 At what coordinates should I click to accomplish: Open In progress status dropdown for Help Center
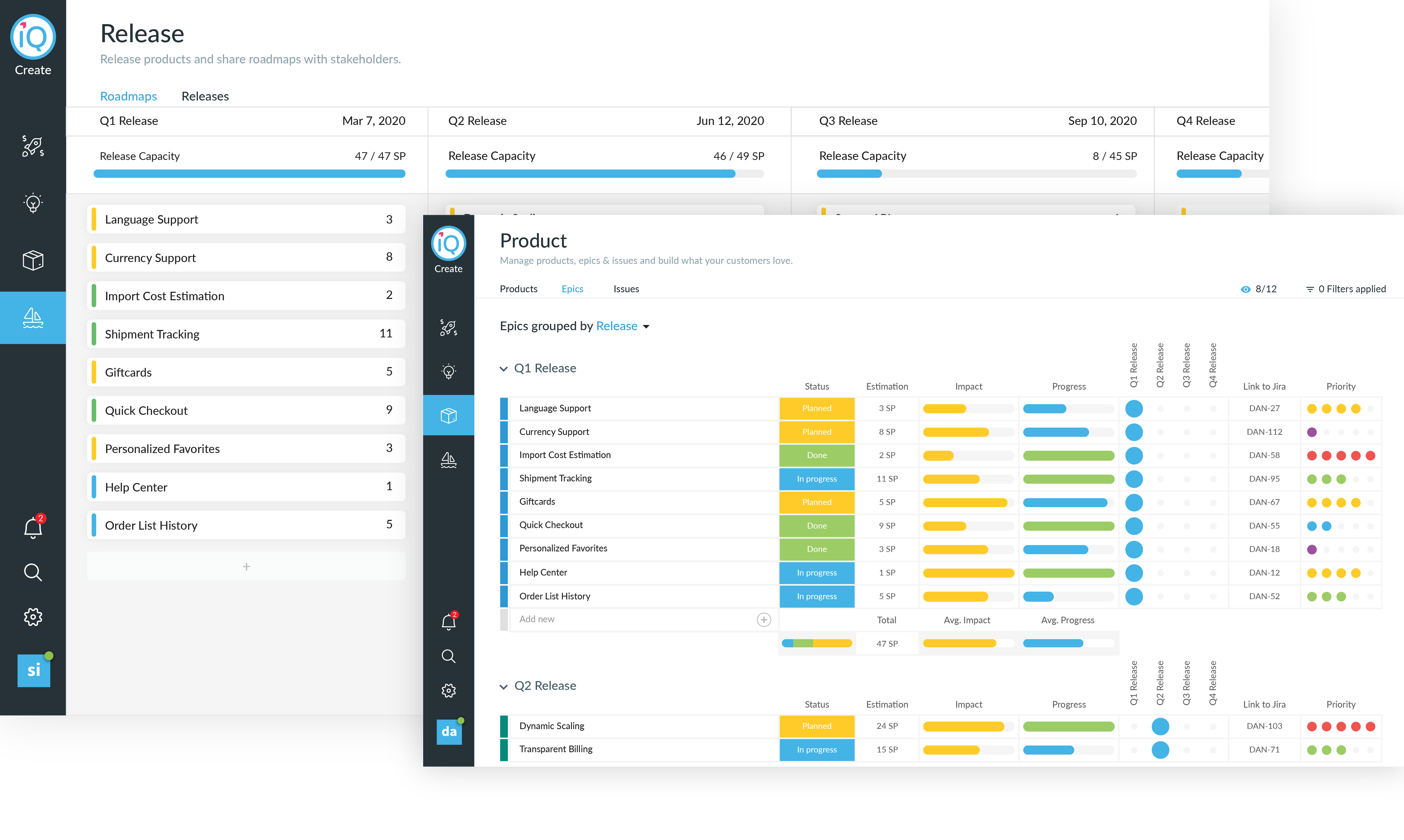pos(816,573)
